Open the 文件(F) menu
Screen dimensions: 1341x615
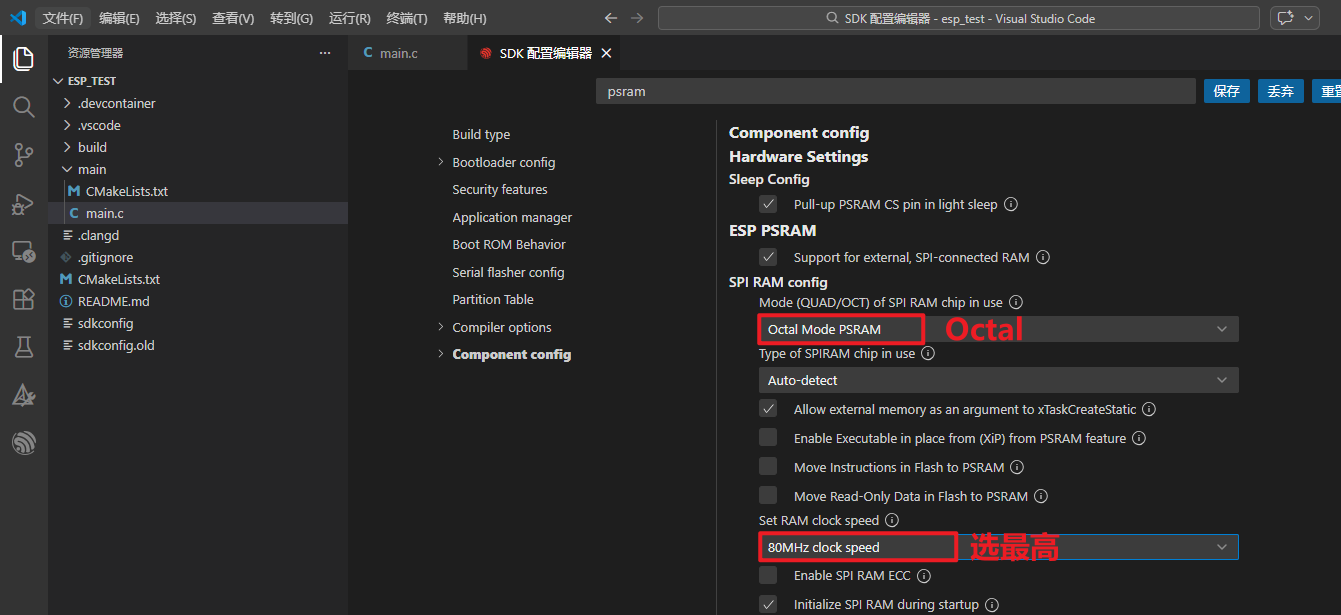[x=63, y=18]
